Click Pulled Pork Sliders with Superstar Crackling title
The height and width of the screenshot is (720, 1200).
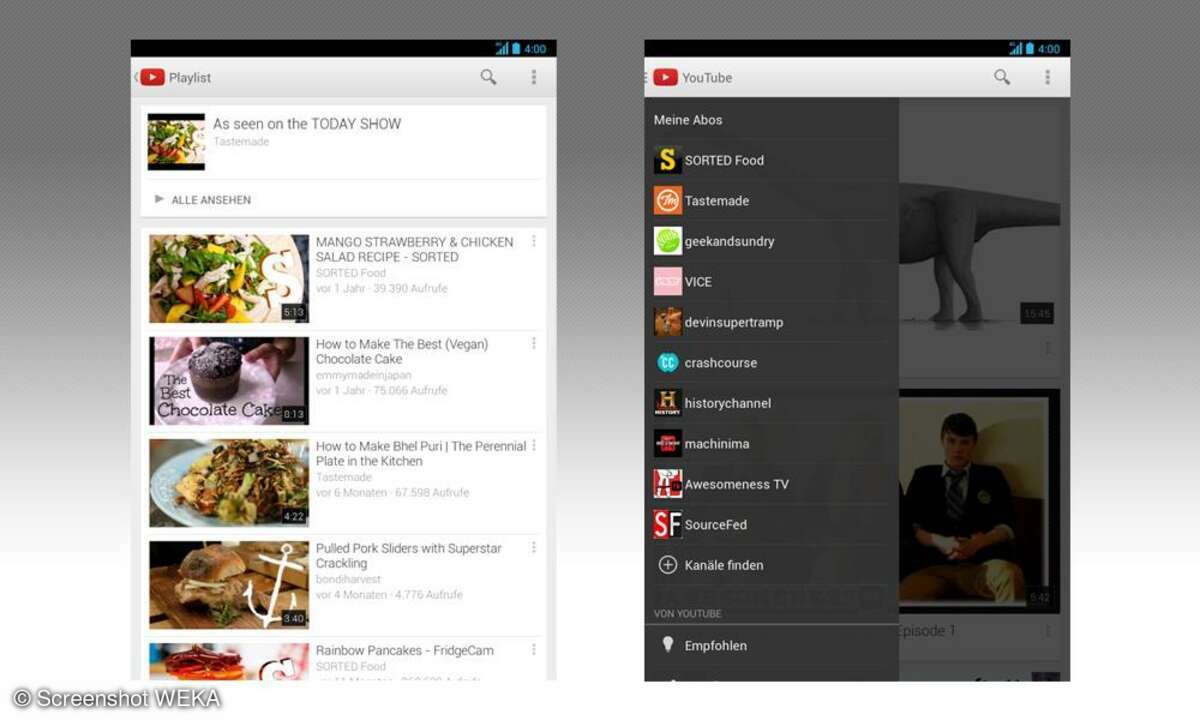(409, 555)
